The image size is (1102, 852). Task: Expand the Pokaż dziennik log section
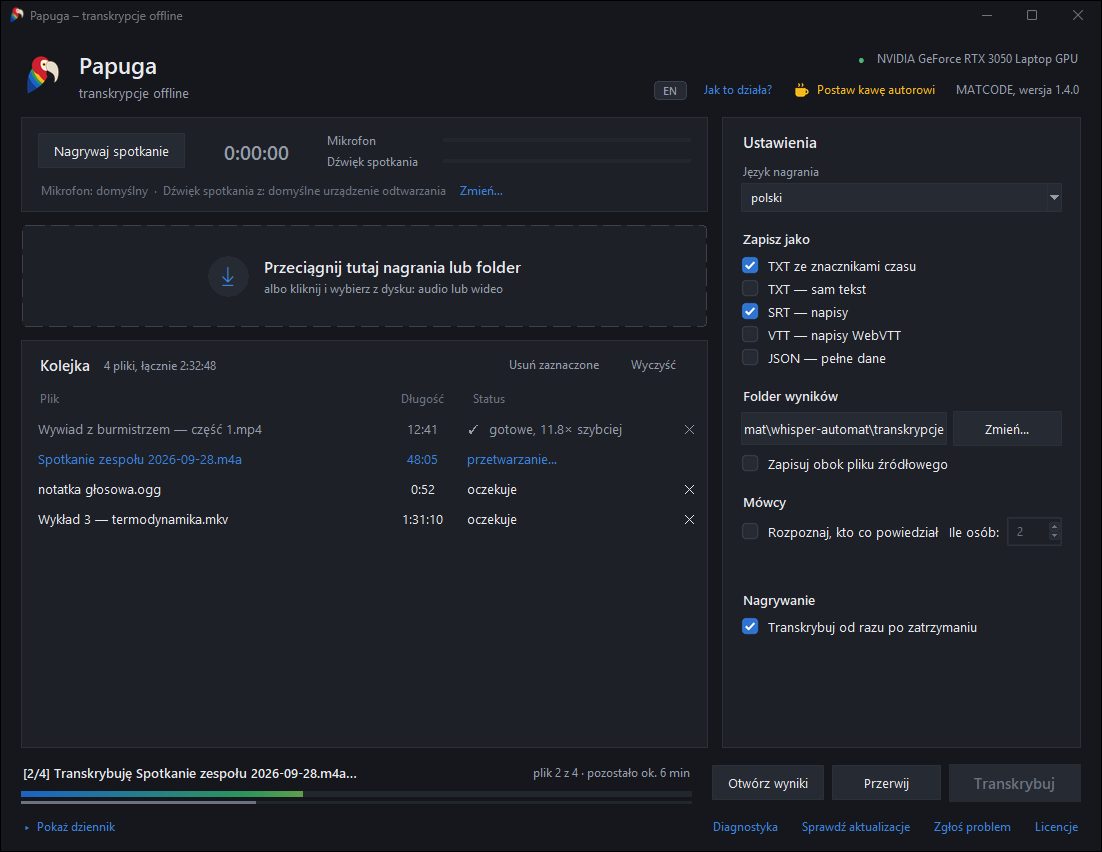[70, 827]
